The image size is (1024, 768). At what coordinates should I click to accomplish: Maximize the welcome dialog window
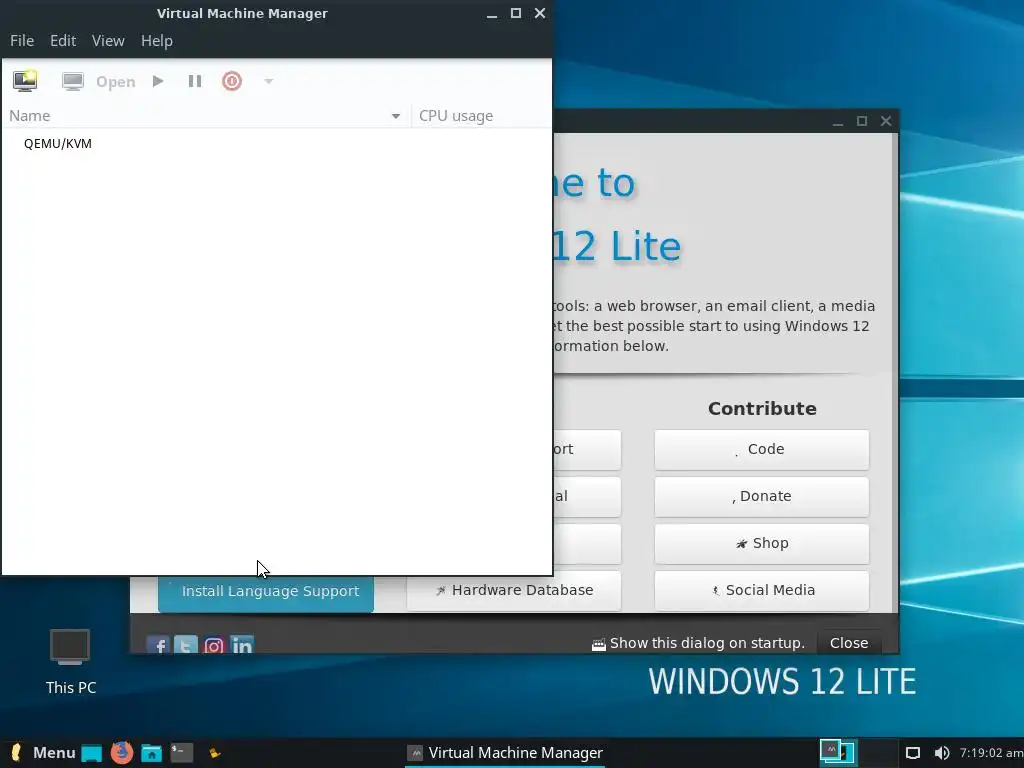point(862,121)
